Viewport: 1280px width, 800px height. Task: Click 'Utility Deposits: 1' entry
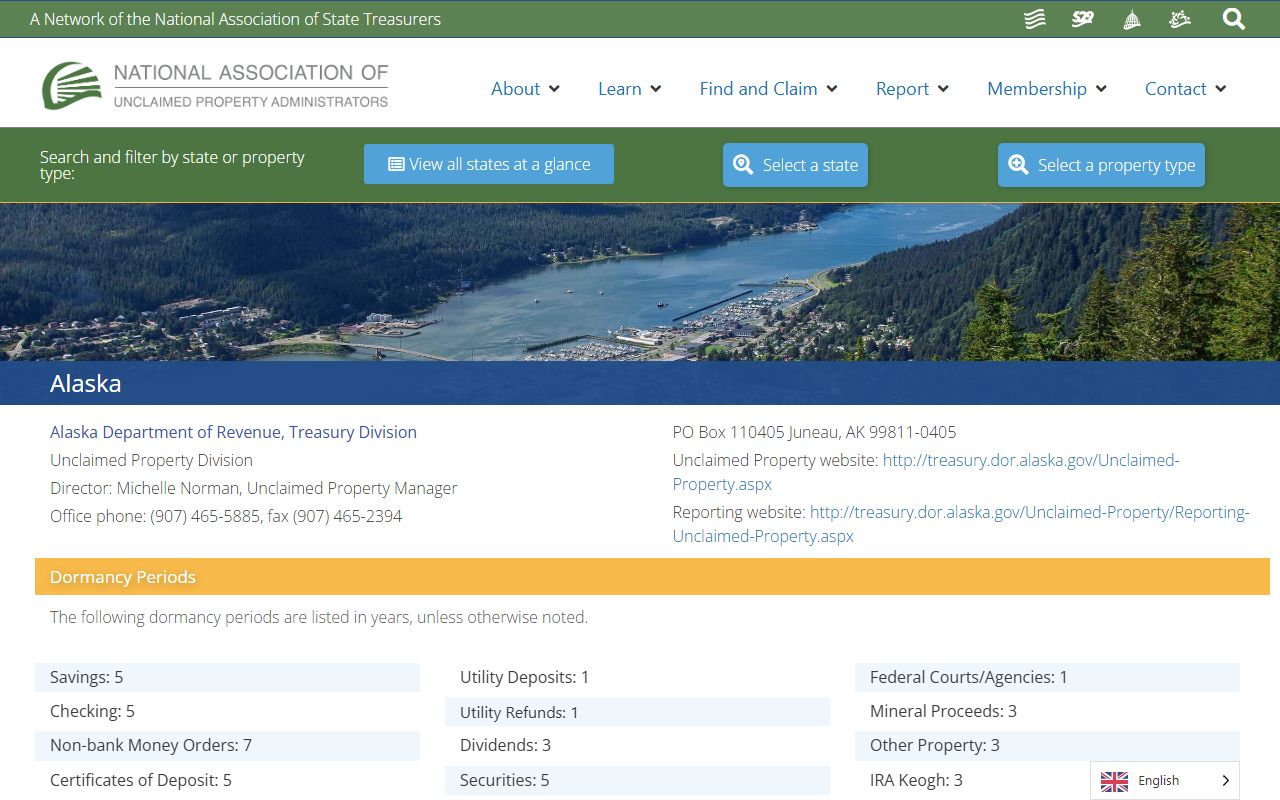637,677
